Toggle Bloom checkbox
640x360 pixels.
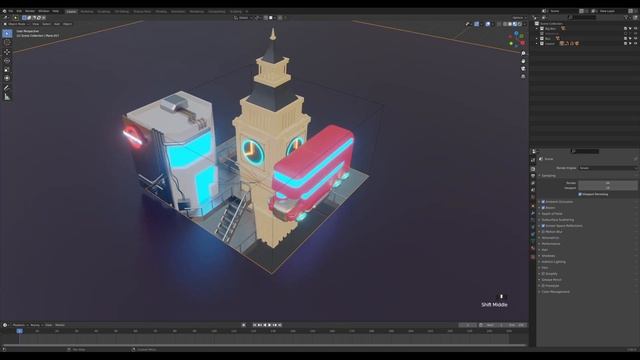tap(543, 208)
